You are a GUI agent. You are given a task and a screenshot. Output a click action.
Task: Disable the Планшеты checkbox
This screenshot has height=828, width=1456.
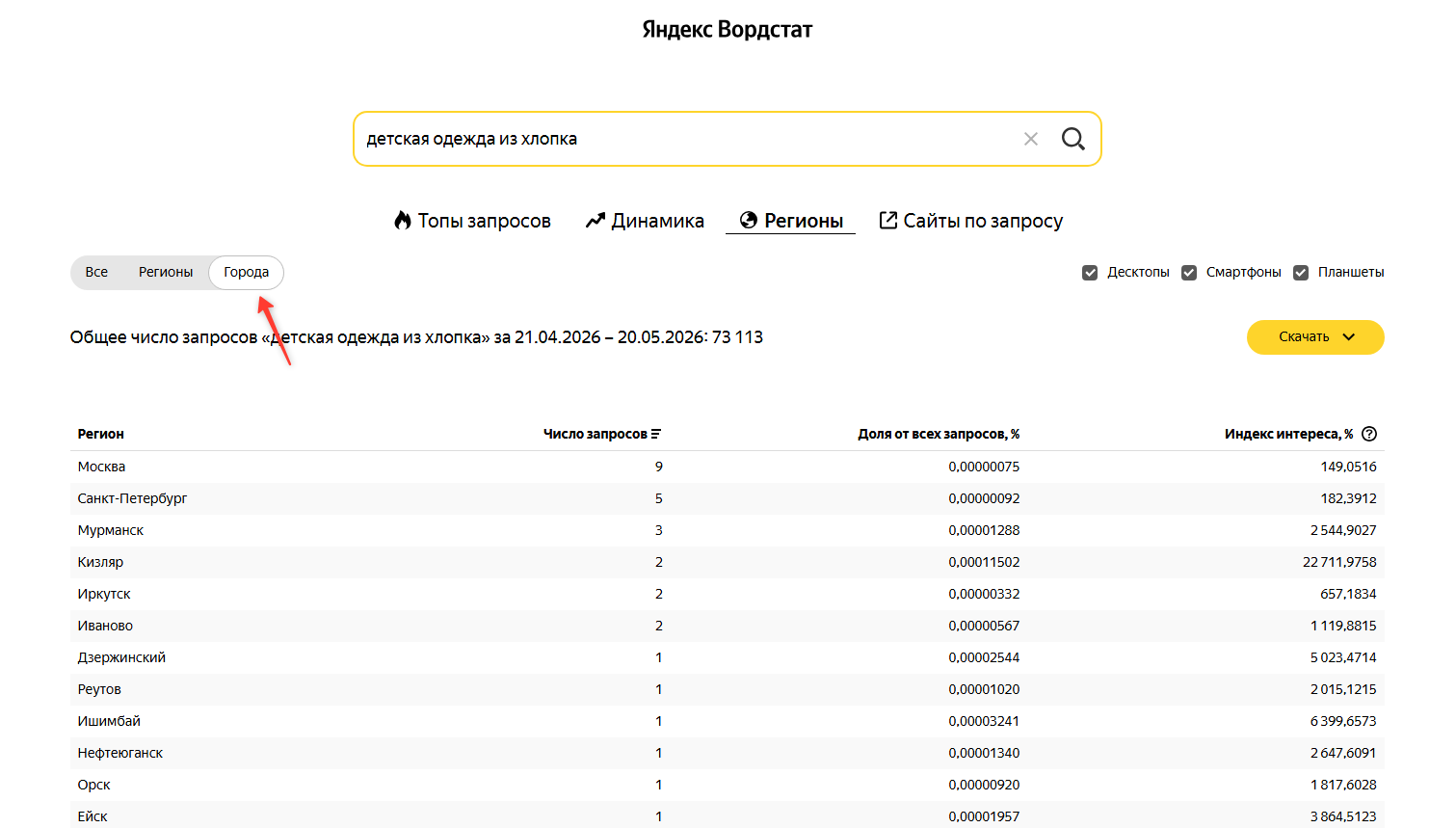1301,273
